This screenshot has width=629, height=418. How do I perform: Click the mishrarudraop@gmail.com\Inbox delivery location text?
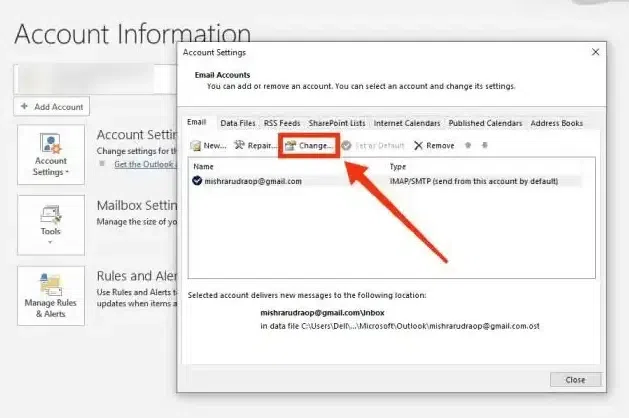click(322, 312)
